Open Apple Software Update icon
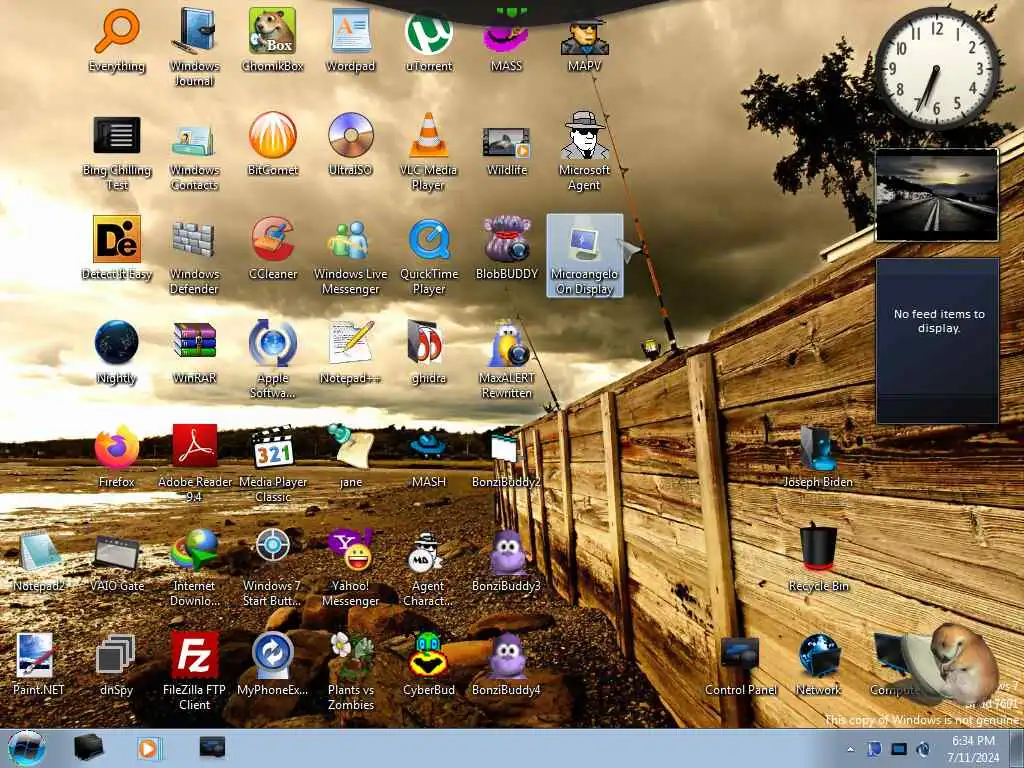The height and width of the screenshot is (768, 1024). (x=273, y=359)
